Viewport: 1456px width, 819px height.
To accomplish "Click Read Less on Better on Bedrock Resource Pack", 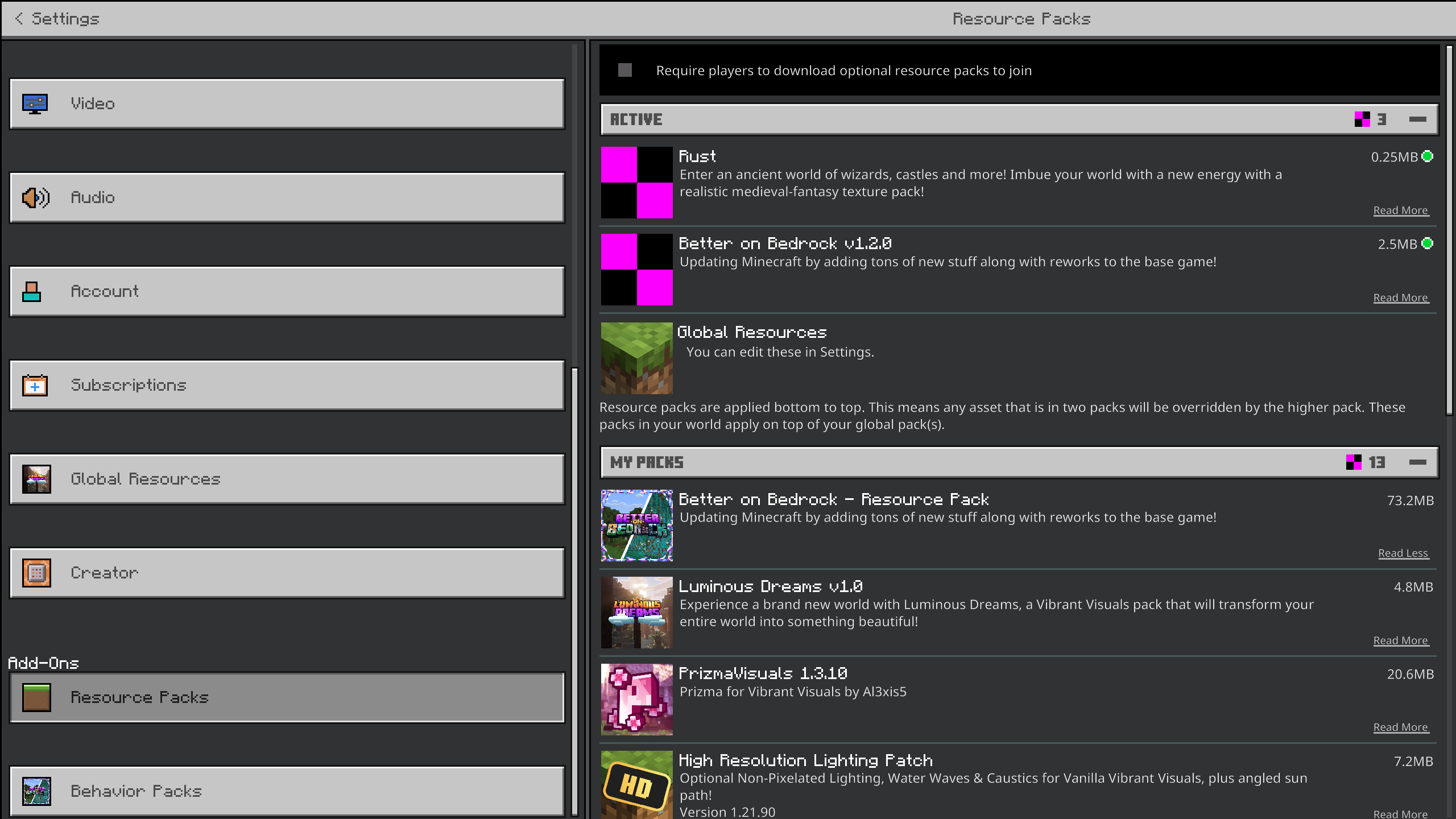I will pyautogui.click(x=1403, y=553).
